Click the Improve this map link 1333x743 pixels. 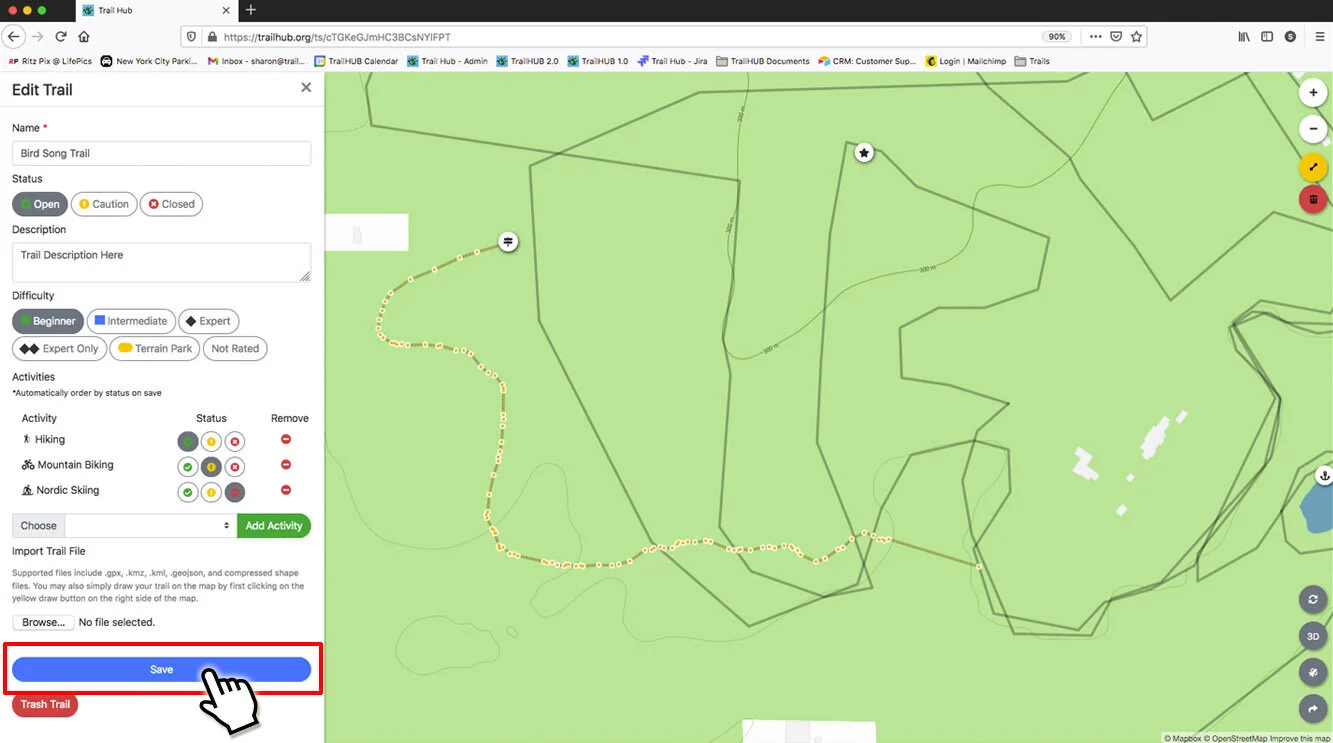pos(1300,738)
